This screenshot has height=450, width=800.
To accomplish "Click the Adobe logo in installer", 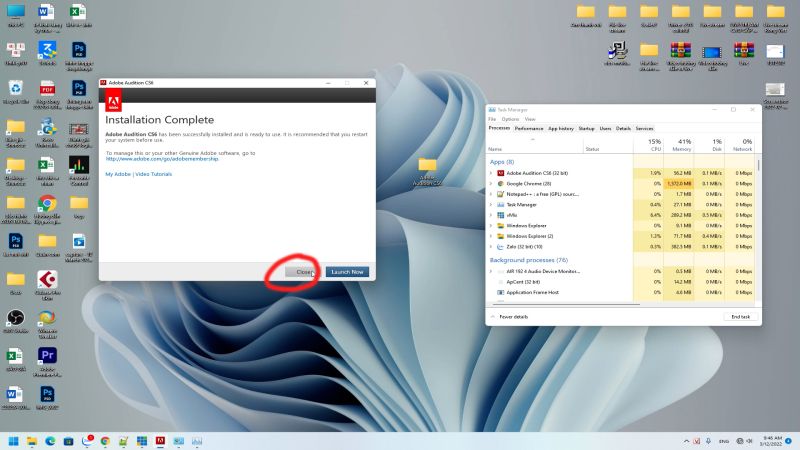I will pos(113,100).
